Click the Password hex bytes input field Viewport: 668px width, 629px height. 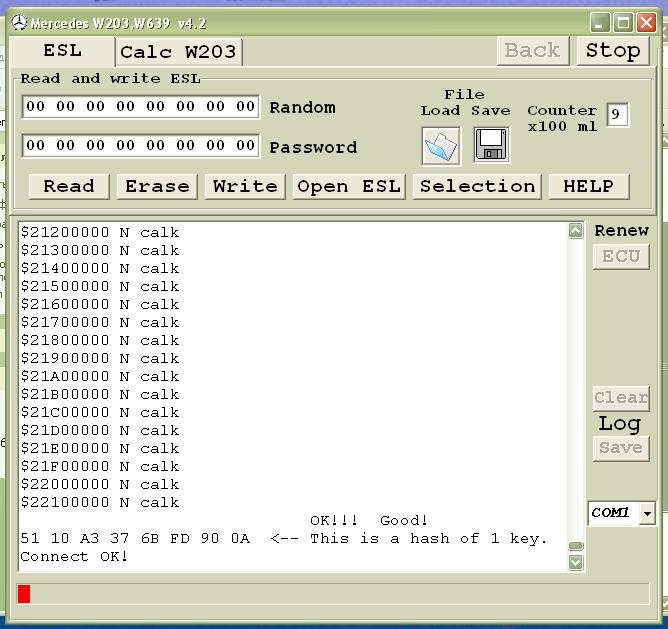tap(141, 146)
